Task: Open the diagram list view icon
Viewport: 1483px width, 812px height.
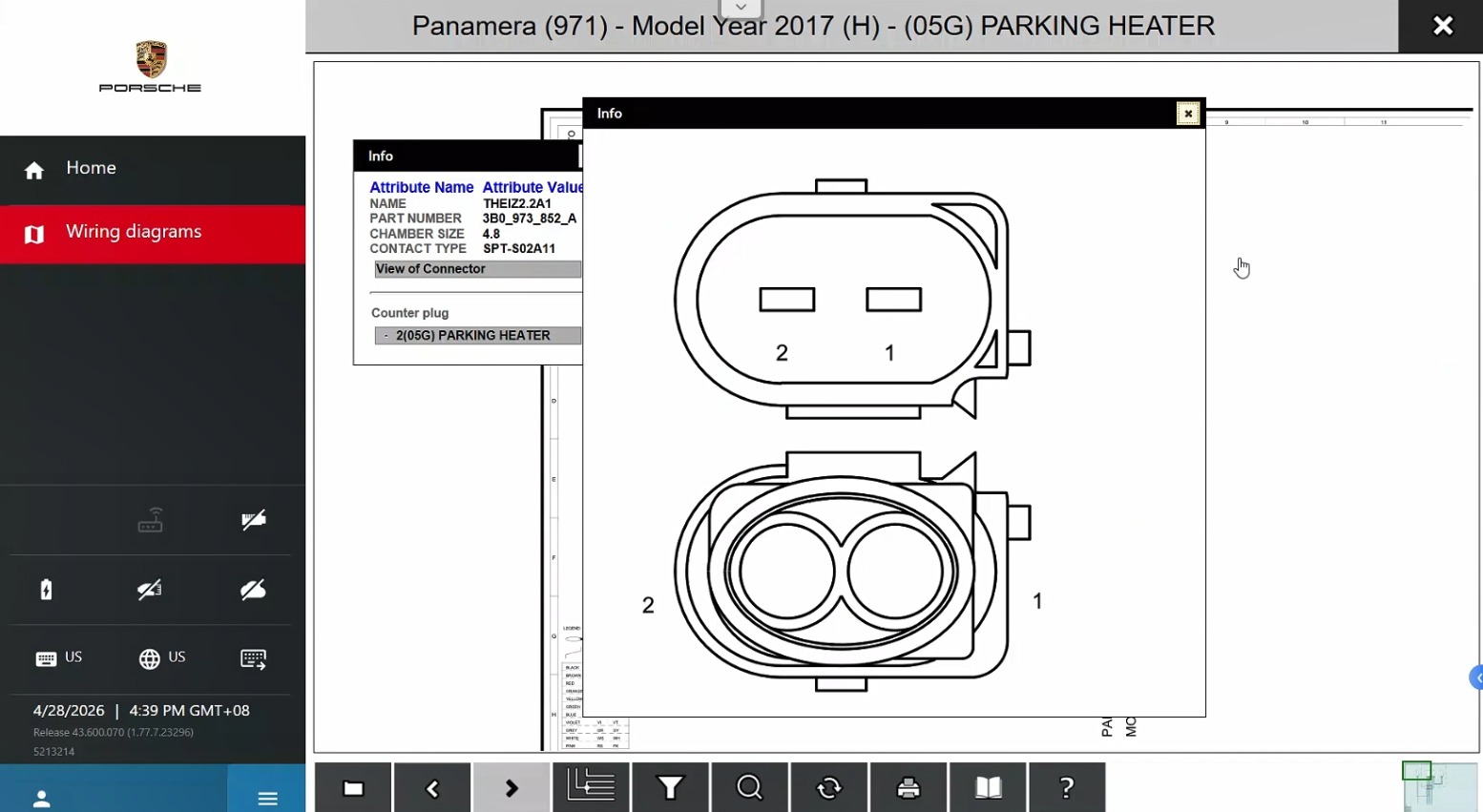Action: [591, 788]
